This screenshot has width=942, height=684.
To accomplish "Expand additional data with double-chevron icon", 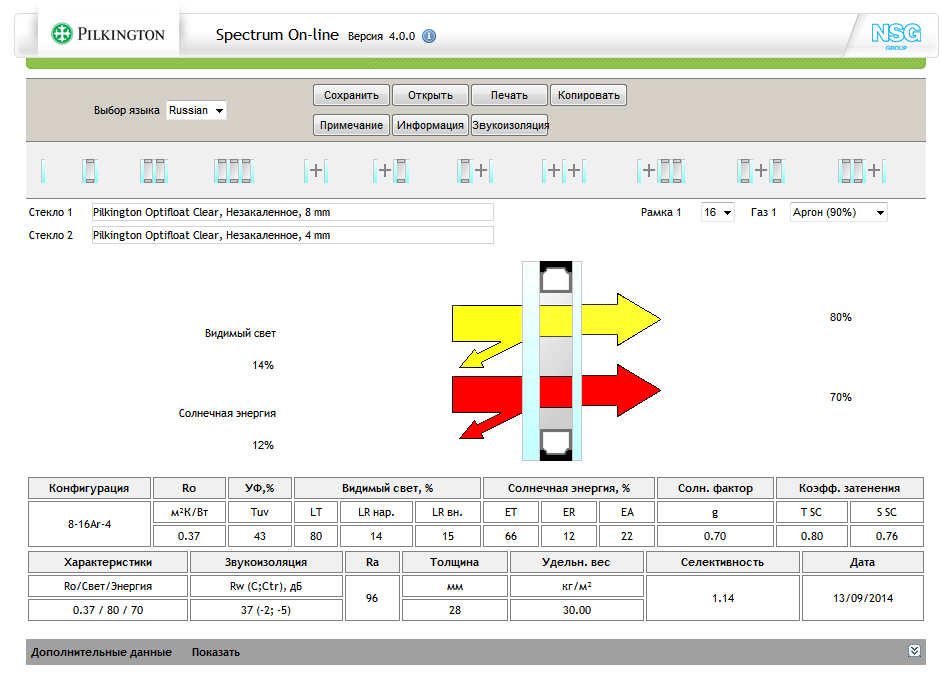I will [x=914, y=651].
